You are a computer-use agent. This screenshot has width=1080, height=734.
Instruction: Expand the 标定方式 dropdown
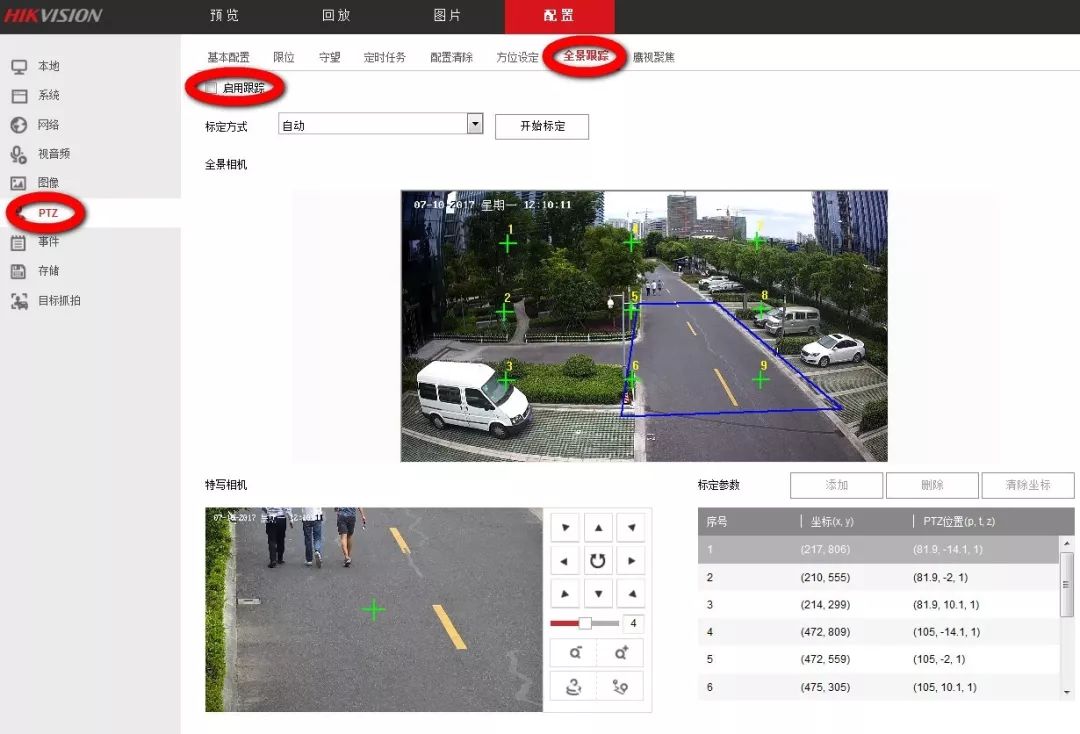475,125
